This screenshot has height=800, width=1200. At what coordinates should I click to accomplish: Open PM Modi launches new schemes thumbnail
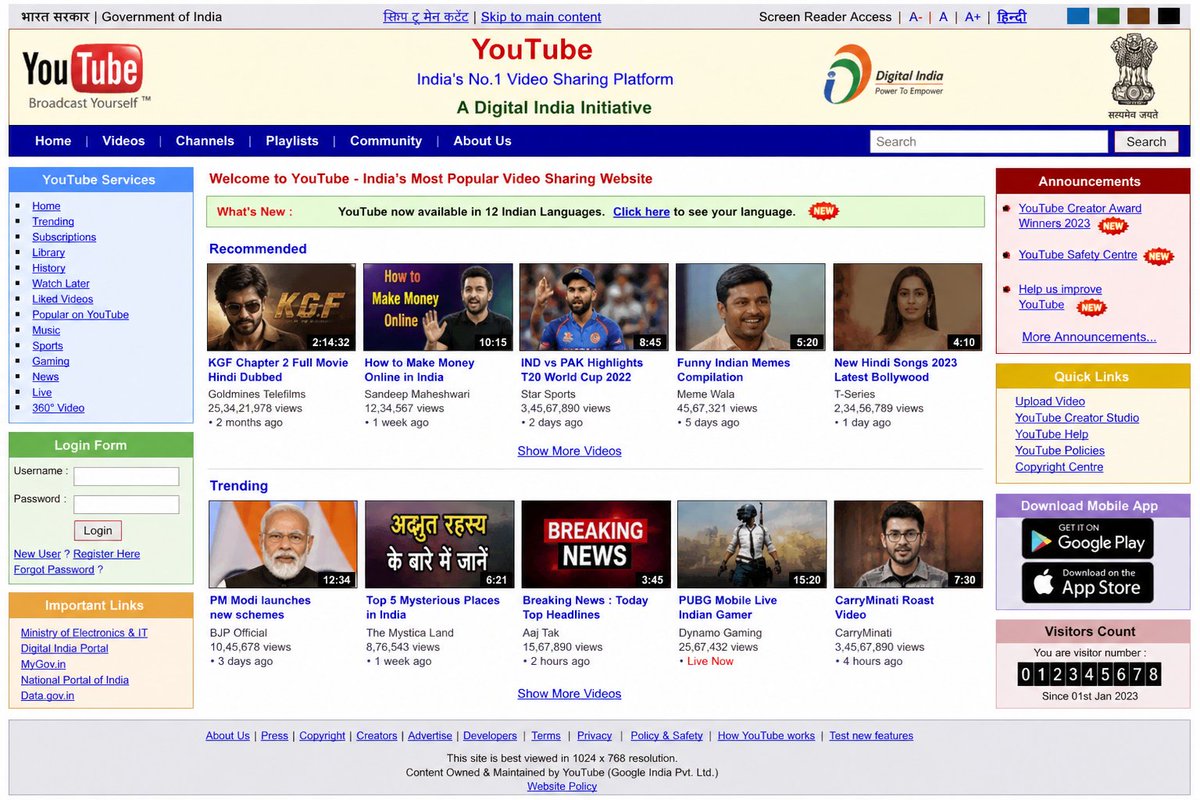(x=283, y=544)
